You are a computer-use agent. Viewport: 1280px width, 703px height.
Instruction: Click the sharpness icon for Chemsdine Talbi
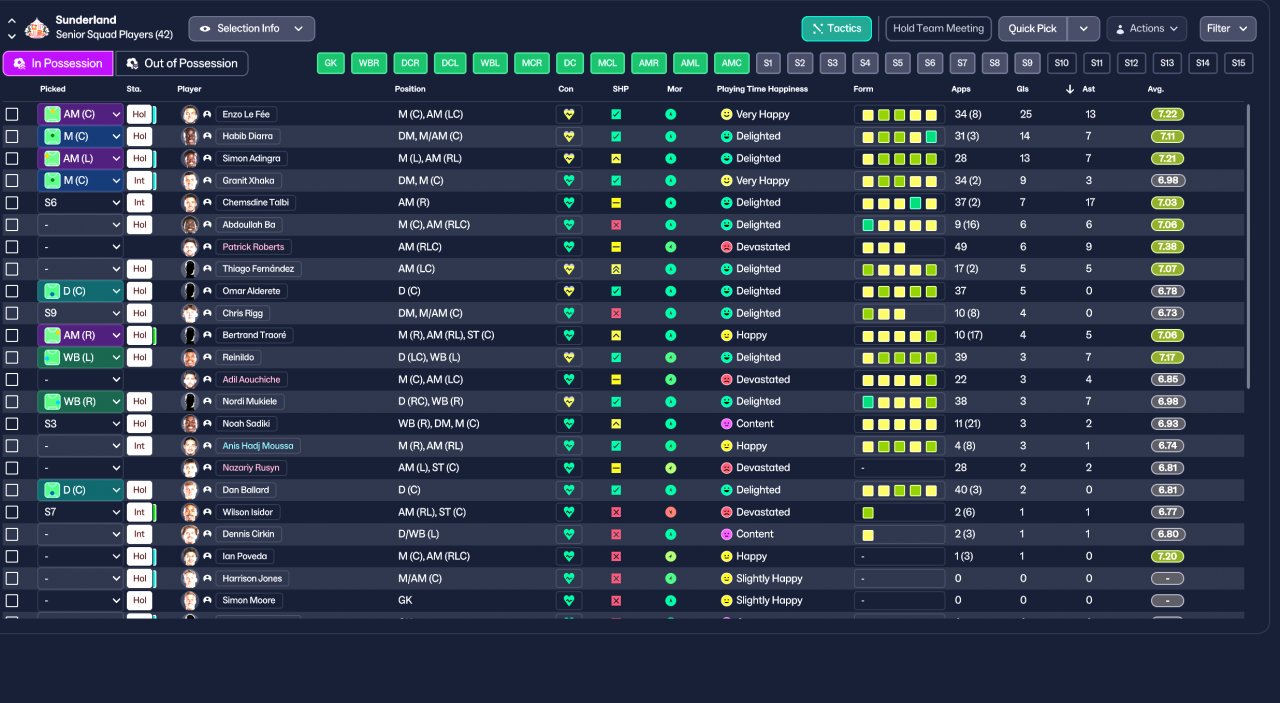tap(616, 202)
